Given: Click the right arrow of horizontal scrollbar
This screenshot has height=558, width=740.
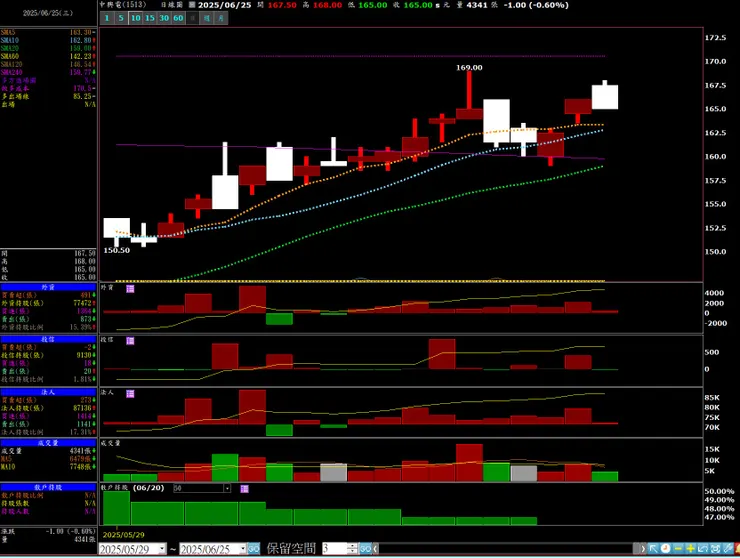Looking at the screenshot, I should point(643,549).
